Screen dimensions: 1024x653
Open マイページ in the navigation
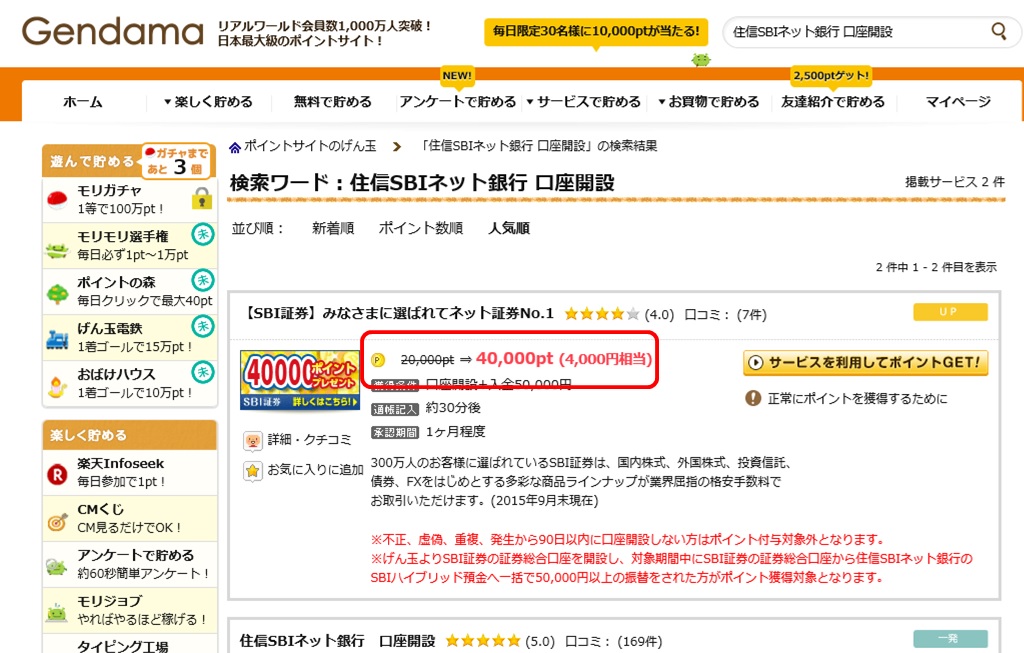click(958, 102)
